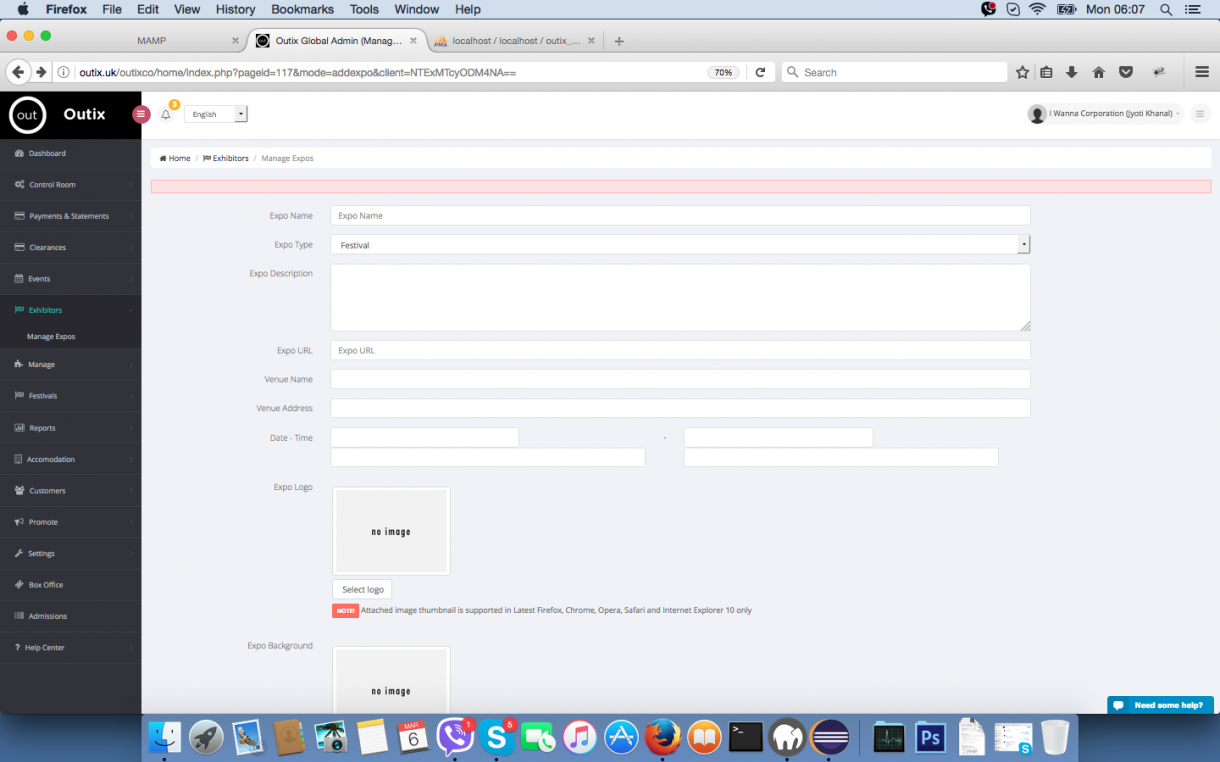Open Box Office sidebar item

(70, 585)
